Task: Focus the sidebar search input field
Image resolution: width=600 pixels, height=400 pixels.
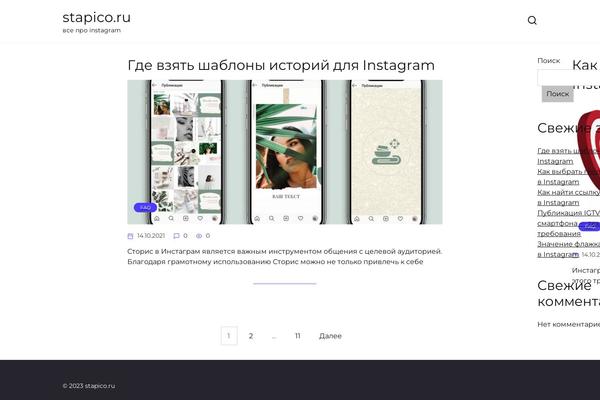Action: [569, 77]
